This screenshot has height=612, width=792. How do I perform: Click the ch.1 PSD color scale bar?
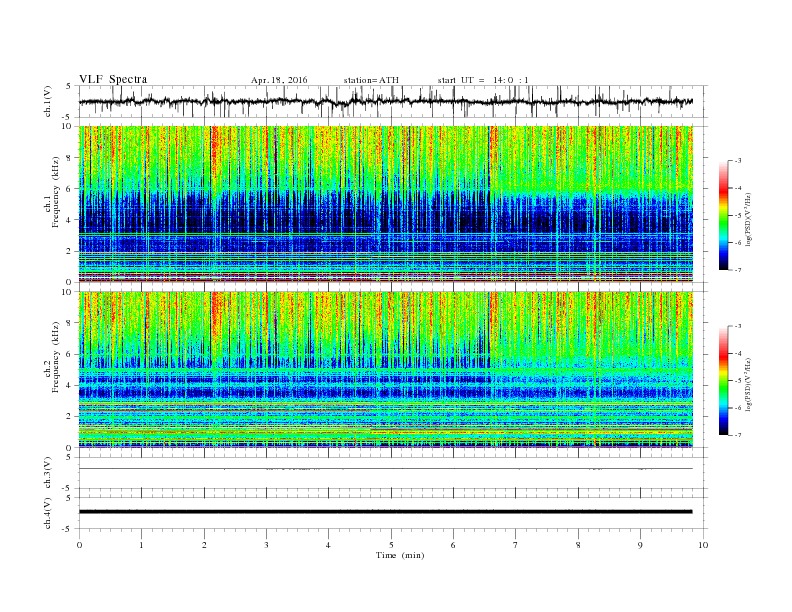pos(723,215)
